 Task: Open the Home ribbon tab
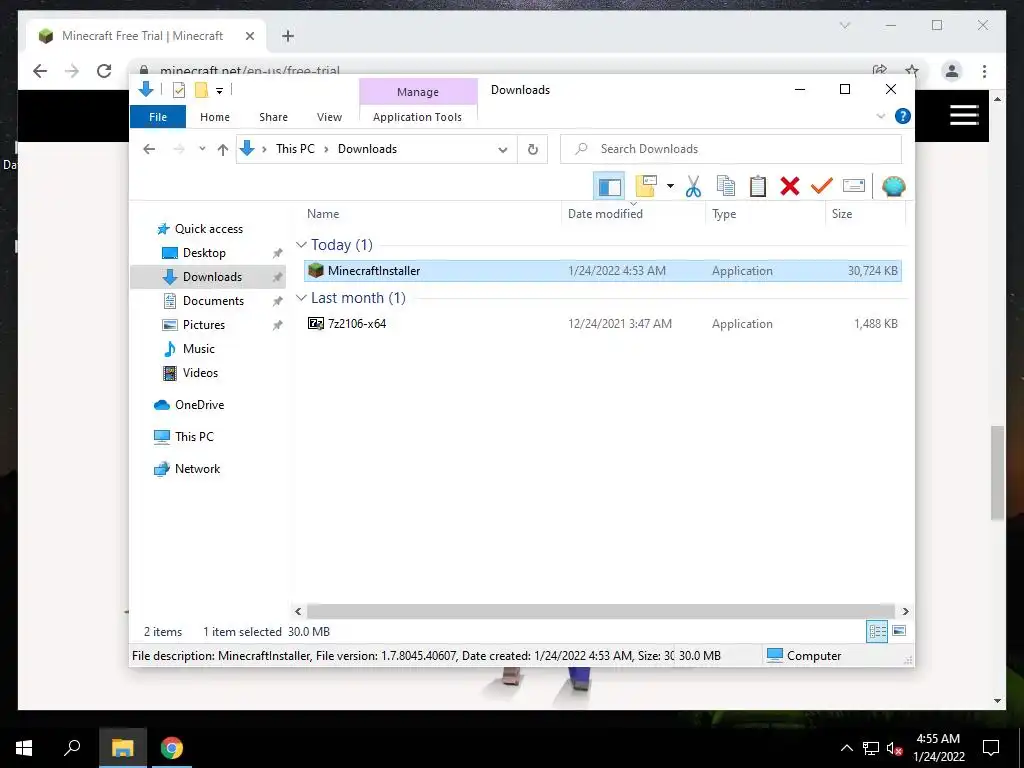[x=215, y=117]
